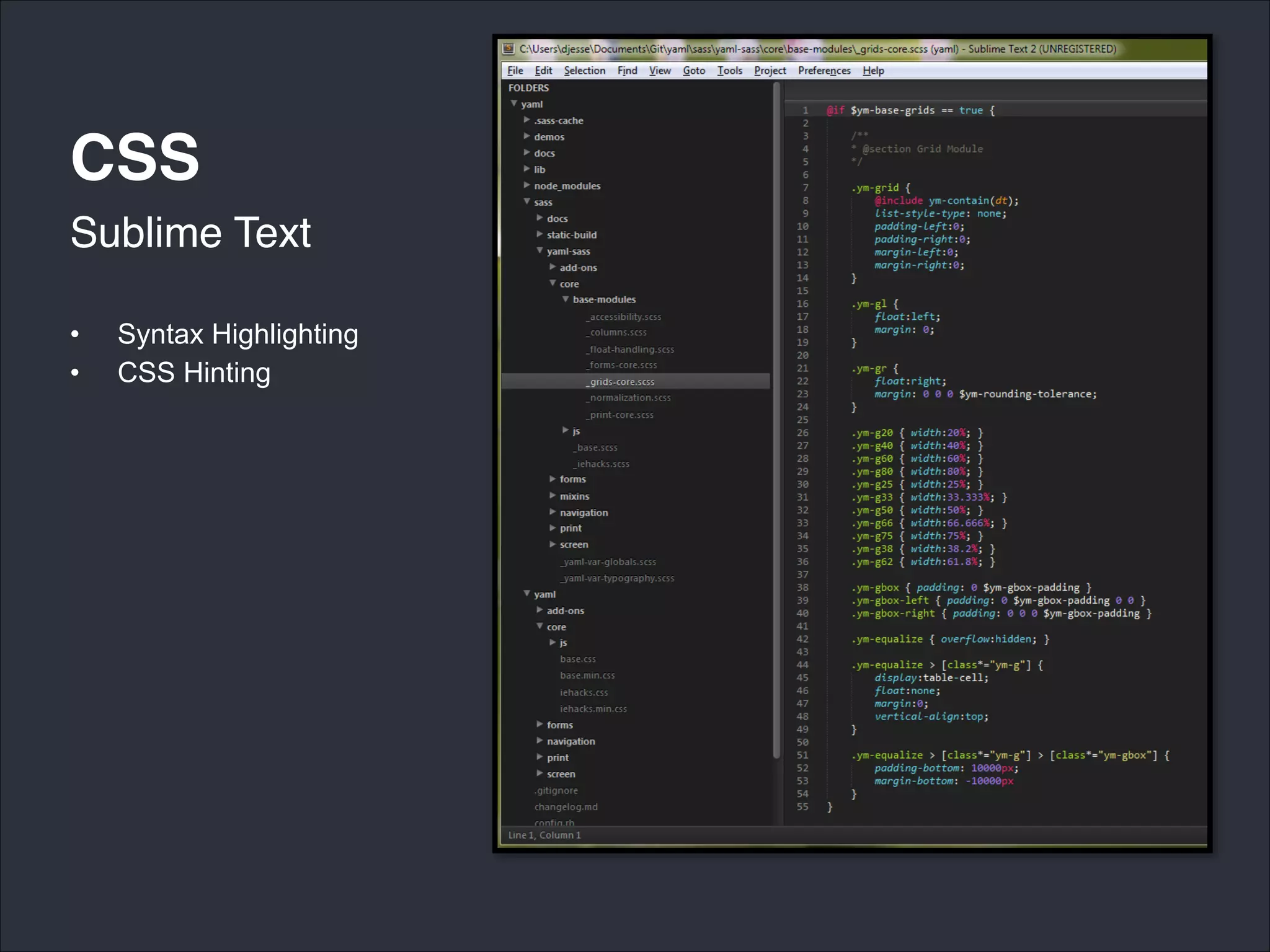Viewport: 1270px width, 952px height.
Task: Open the Goto menu
Action: pos(694,71)
